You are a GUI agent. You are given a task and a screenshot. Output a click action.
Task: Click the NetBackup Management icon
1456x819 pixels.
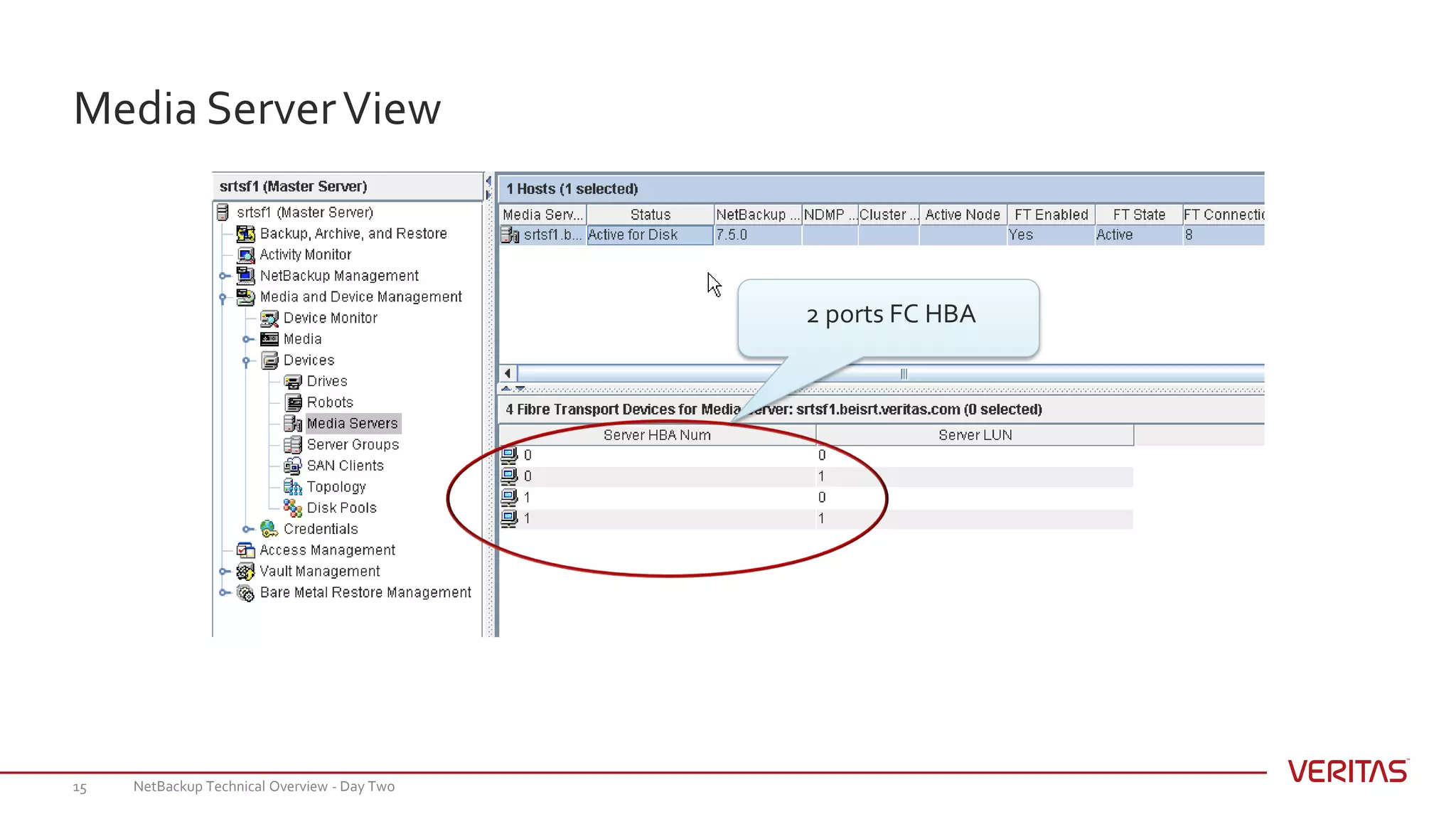[246, 275]
